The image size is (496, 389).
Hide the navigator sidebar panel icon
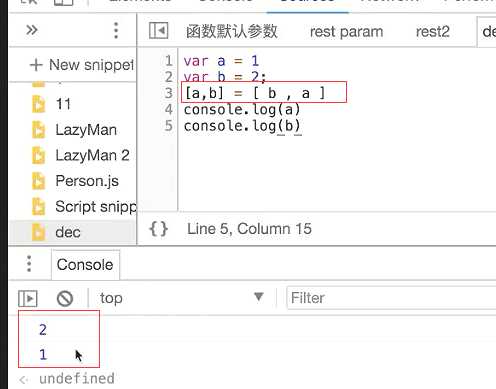(158, 31)
